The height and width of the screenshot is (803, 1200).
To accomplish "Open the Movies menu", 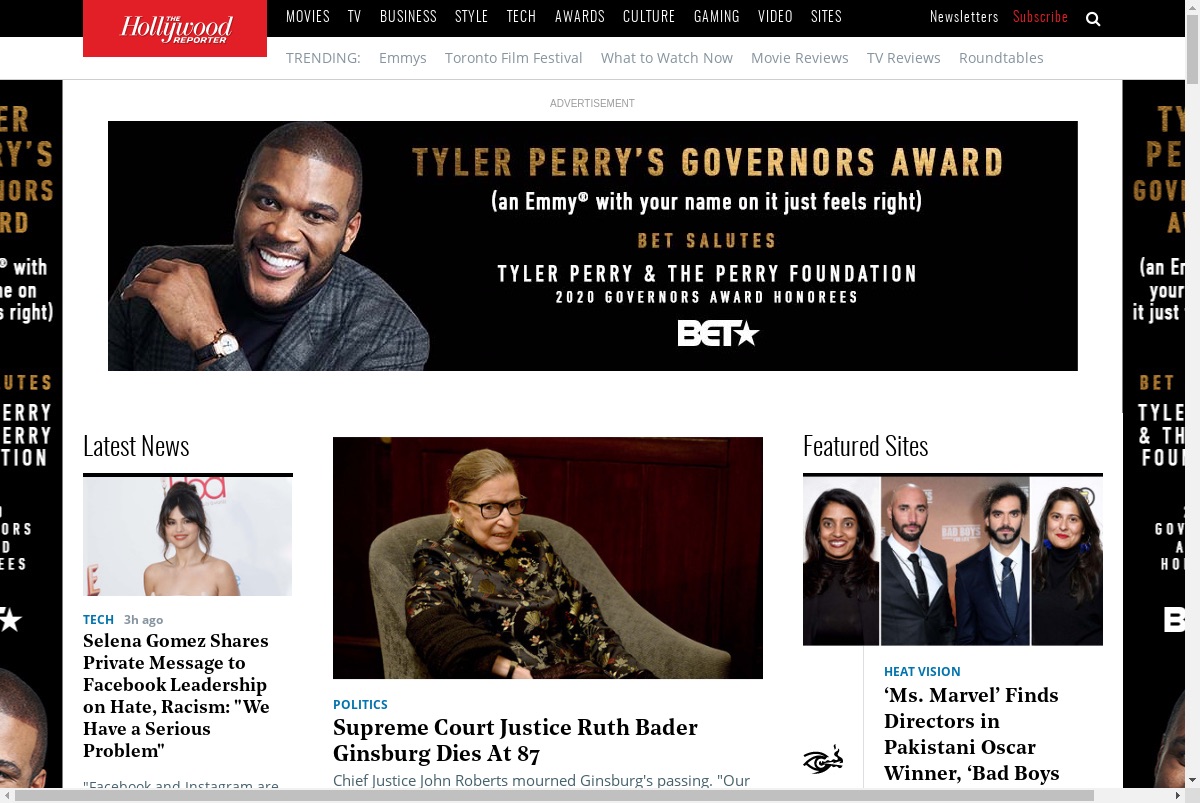I will (308, 16).
